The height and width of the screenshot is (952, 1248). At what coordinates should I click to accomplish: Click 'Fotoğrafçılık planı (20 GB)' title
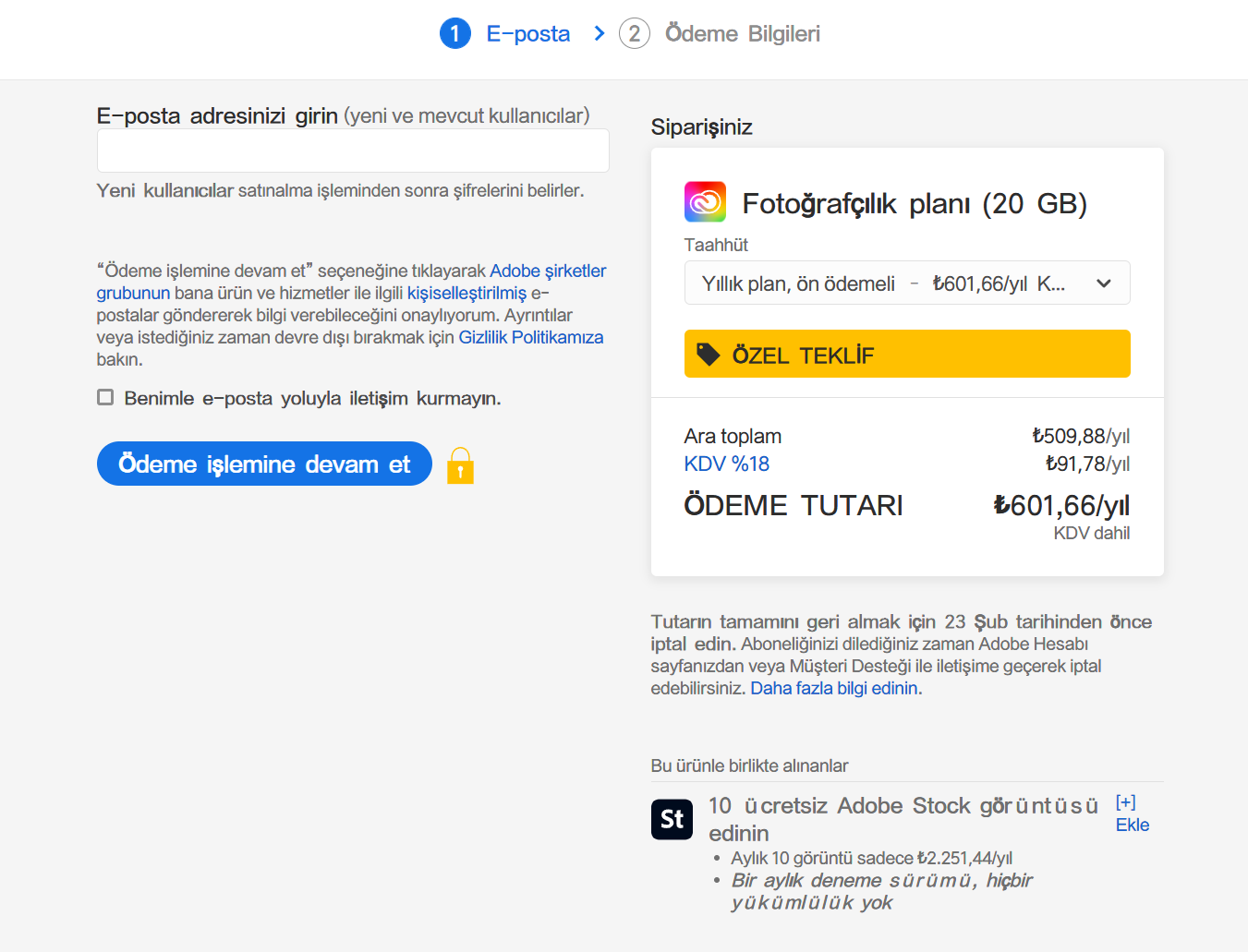[x=915, y=203]
